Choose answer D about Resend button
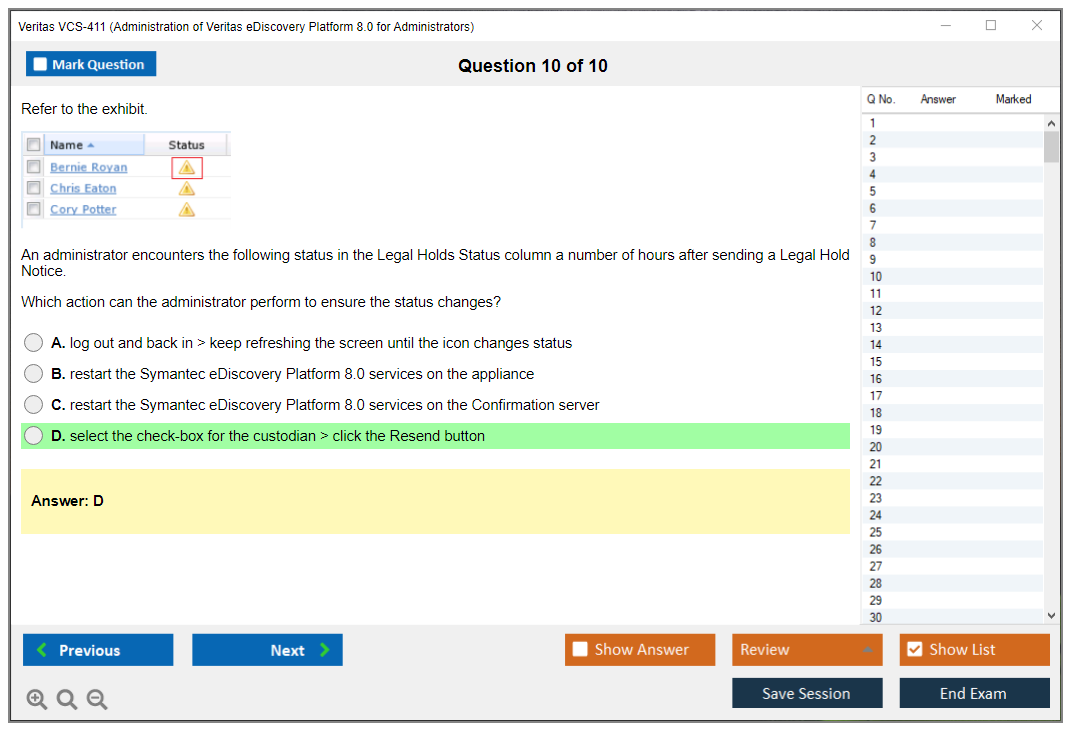Image resolution: width=1075 pixels, height=735 pixels. point(34,436)
